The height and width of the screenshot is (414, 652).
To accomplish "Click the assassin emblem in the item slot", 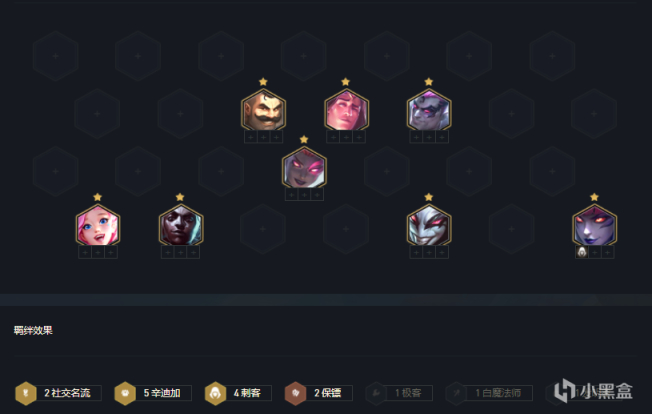I will tap(582, 252).
